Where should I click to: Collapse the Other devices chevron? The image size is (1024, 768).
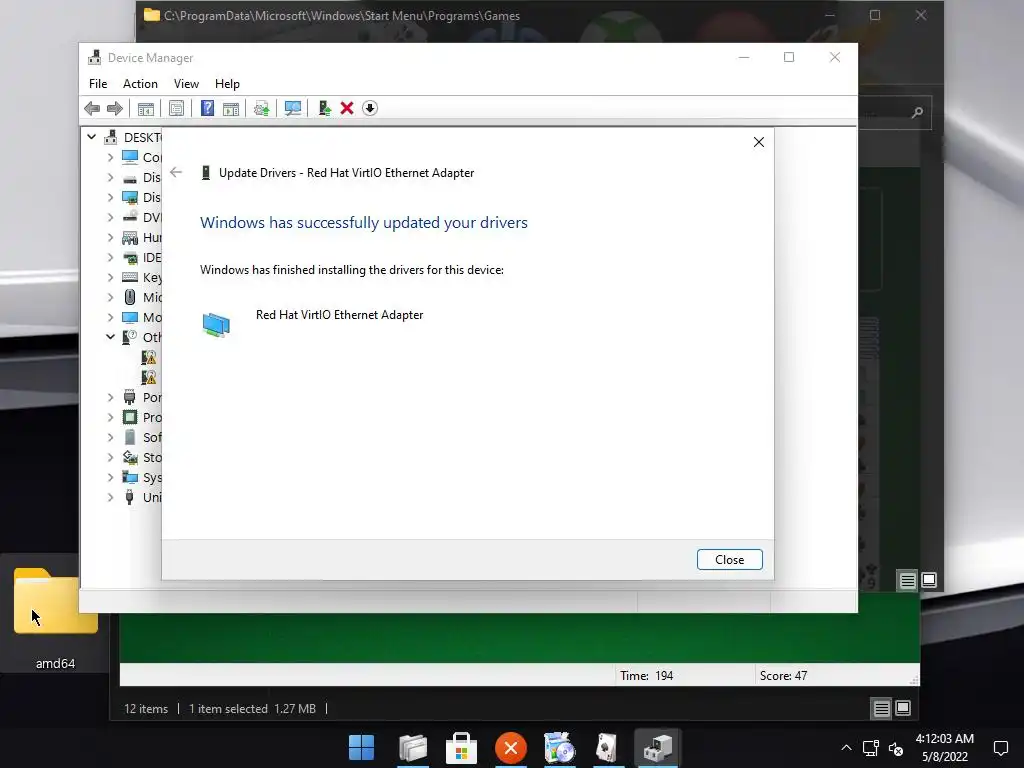tap(110, 337)
